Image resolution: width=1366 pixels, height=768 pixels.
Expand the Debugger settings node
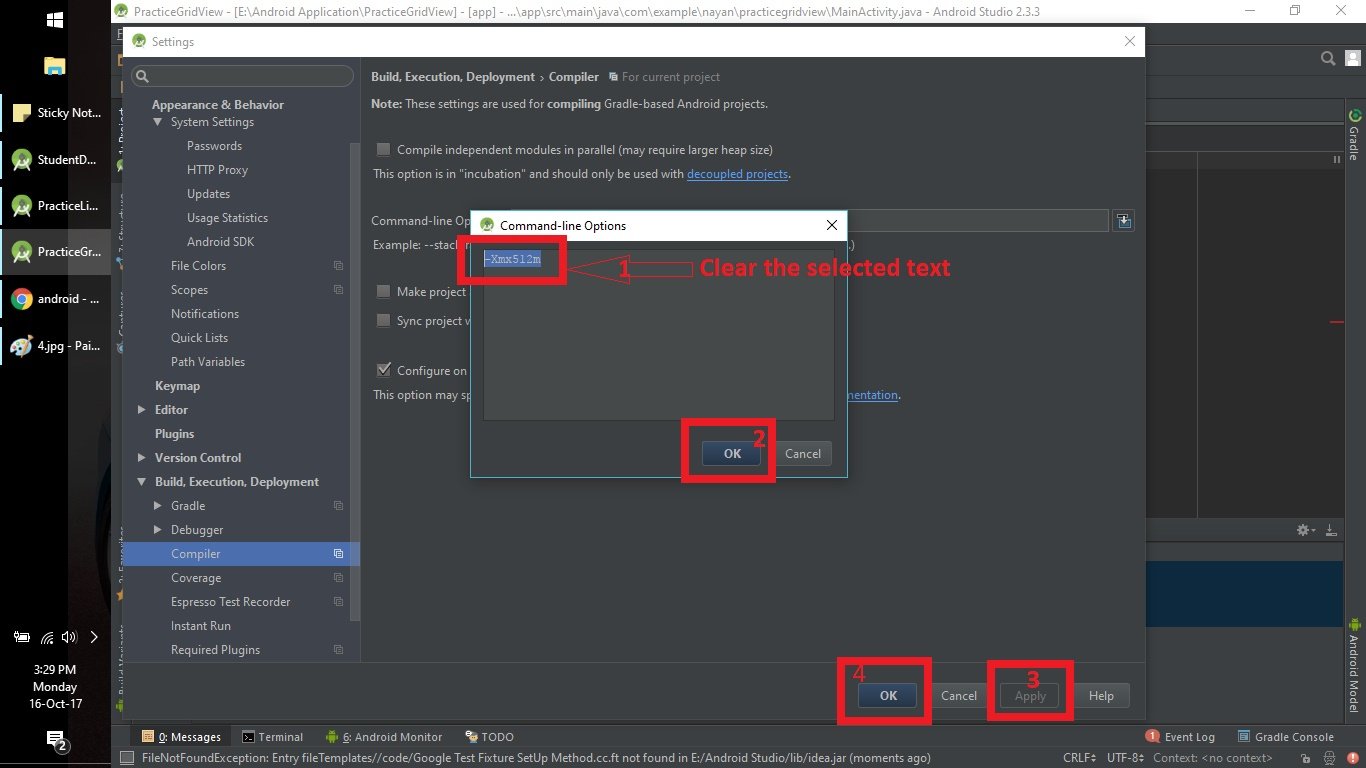[x=158, y=530]
